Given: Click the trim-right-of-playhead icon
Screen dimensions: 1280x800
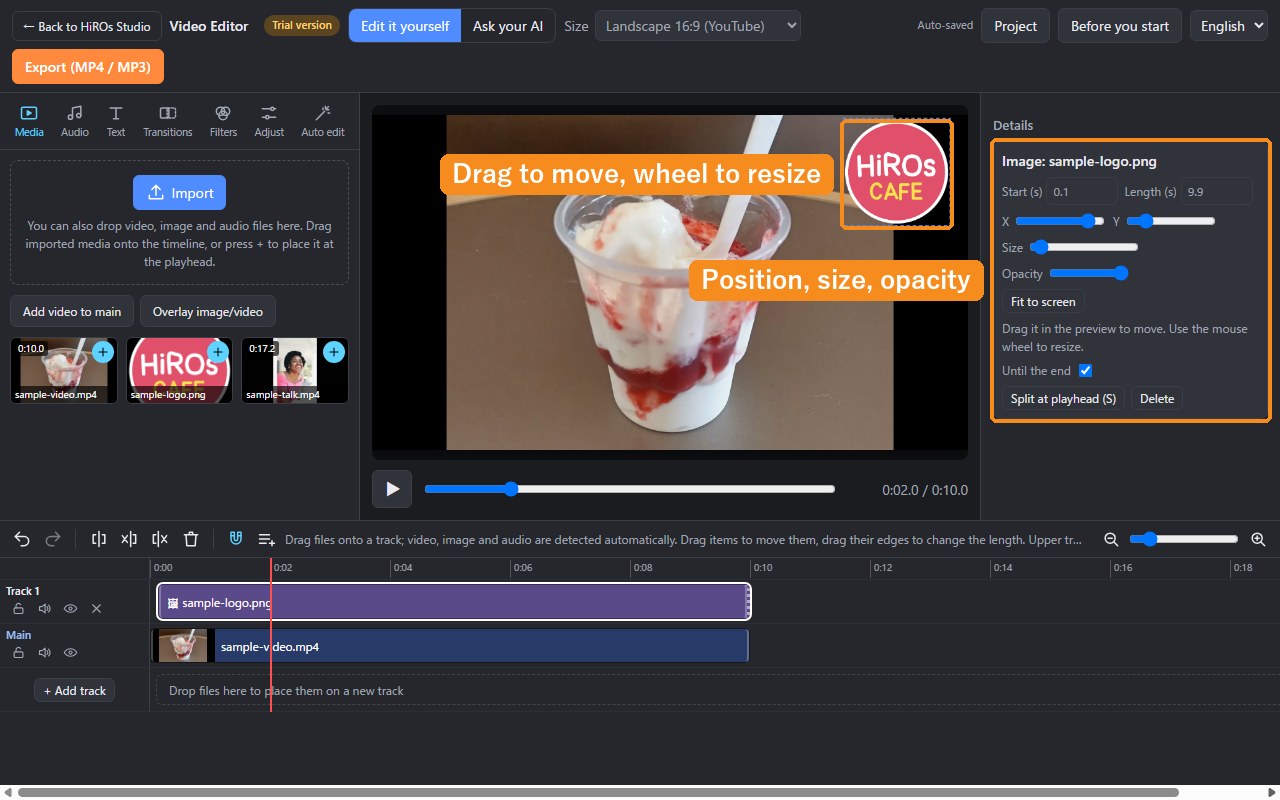Looking at the screenshot, I should pyautogui.click(x=160, y=539).
